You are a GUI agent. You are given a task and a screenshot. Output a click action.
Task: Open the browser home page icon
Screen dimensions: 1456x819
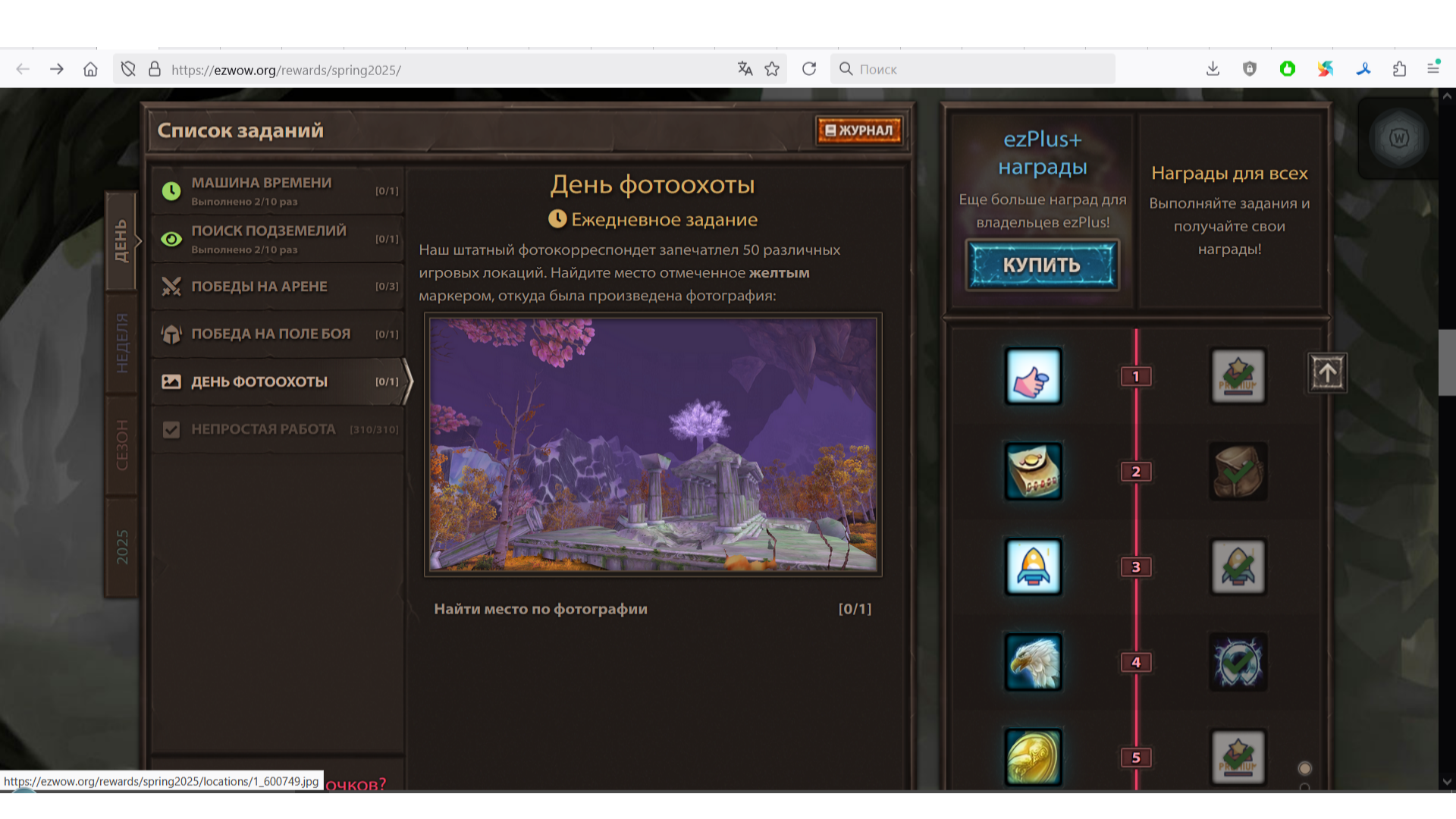click(x=90, y=69)
